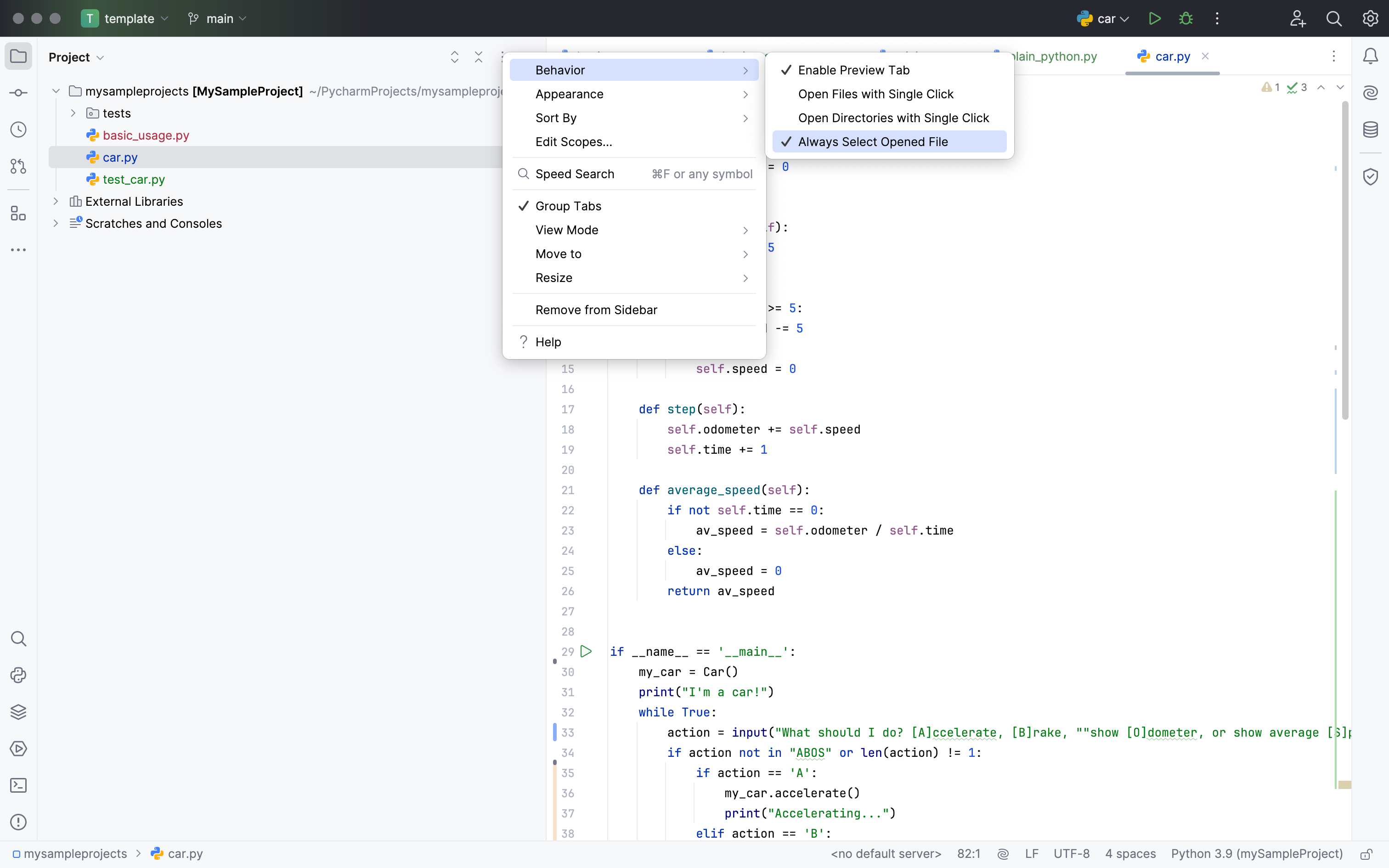Open the Database tool window
This screenshot has width=1389, height=868.
coord(1371,130)
